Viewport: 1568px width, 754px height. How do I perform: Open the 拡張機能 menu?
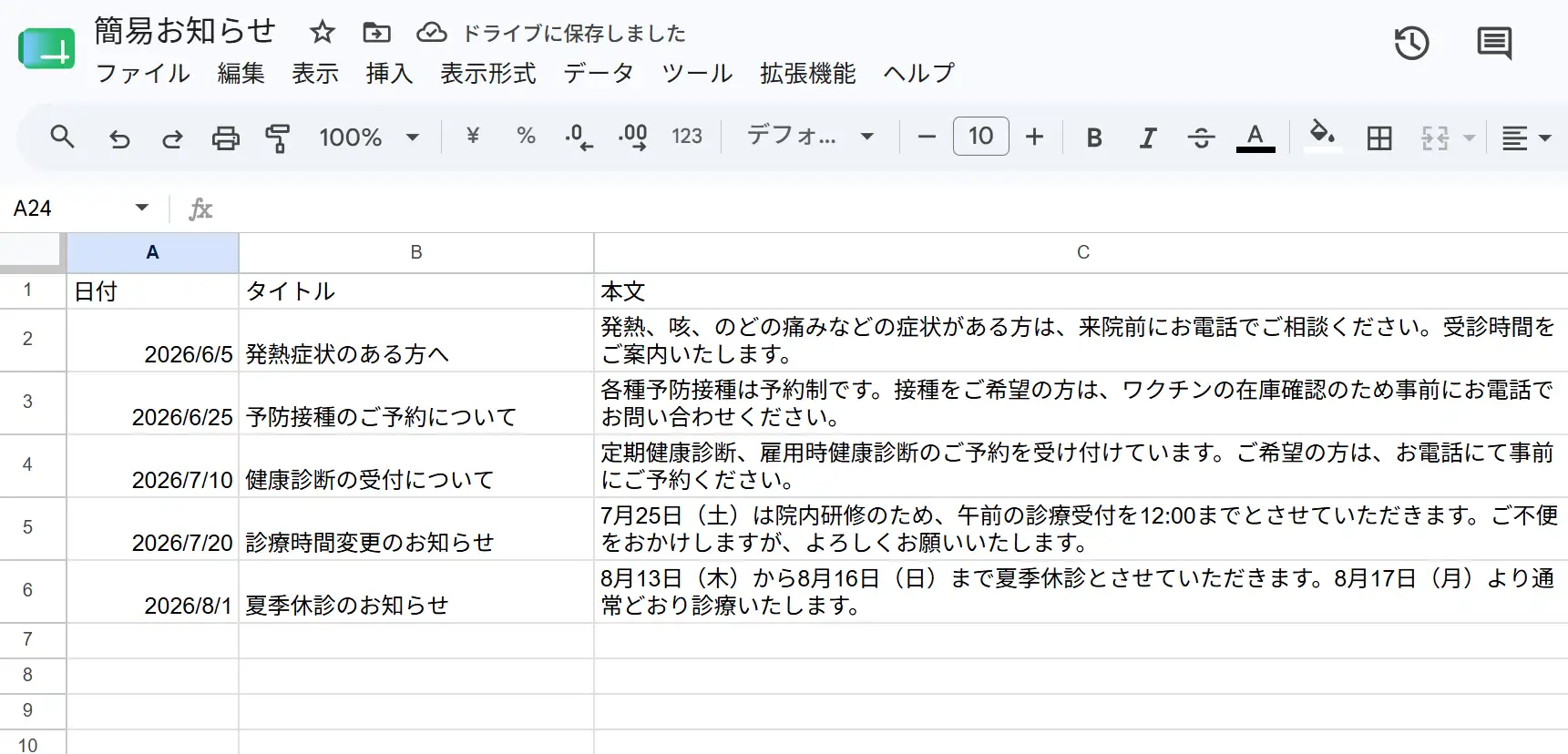coord(808,74)
